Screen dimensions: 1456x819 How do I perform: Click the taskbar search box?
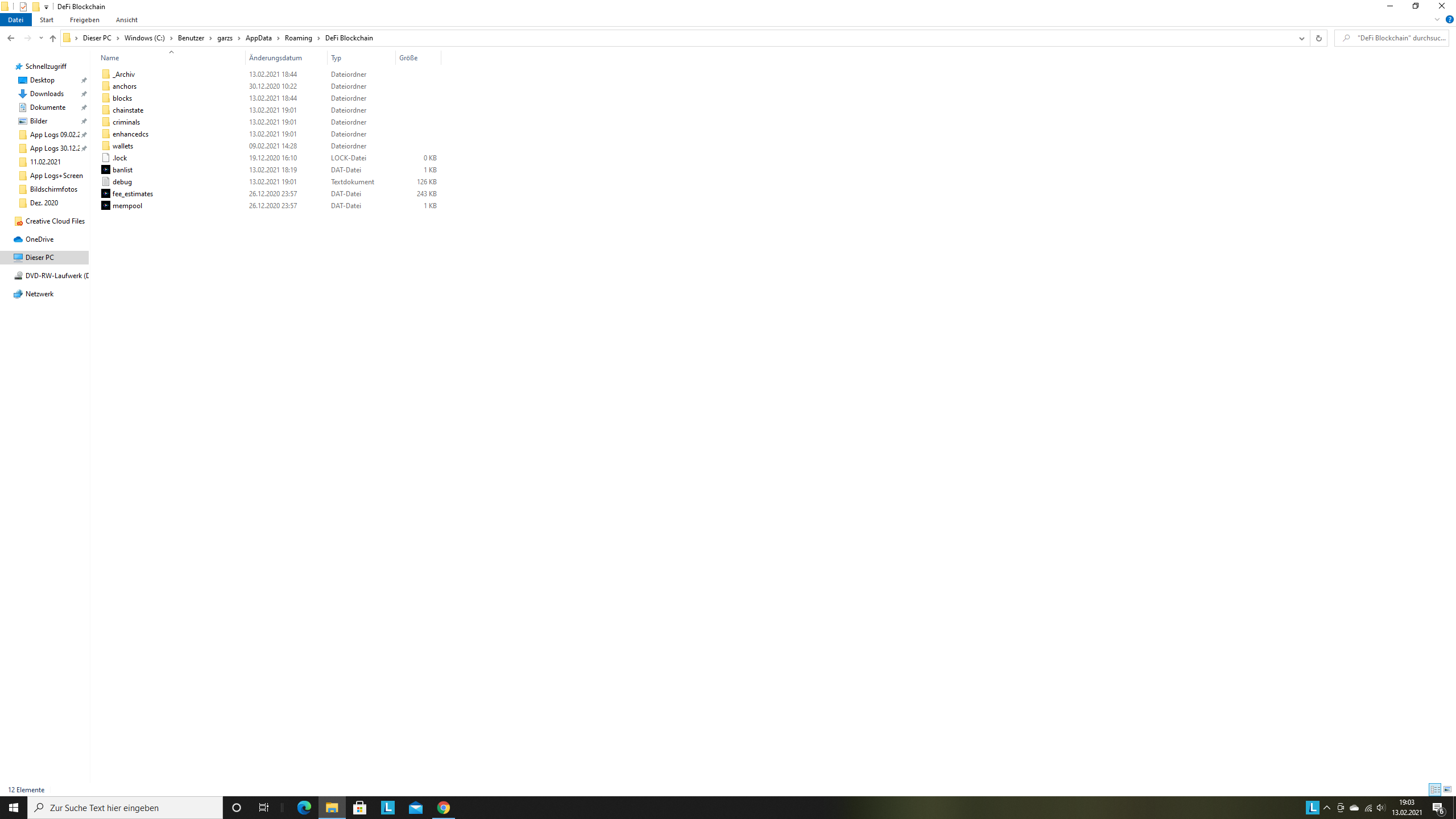click(x=125, y=808)
